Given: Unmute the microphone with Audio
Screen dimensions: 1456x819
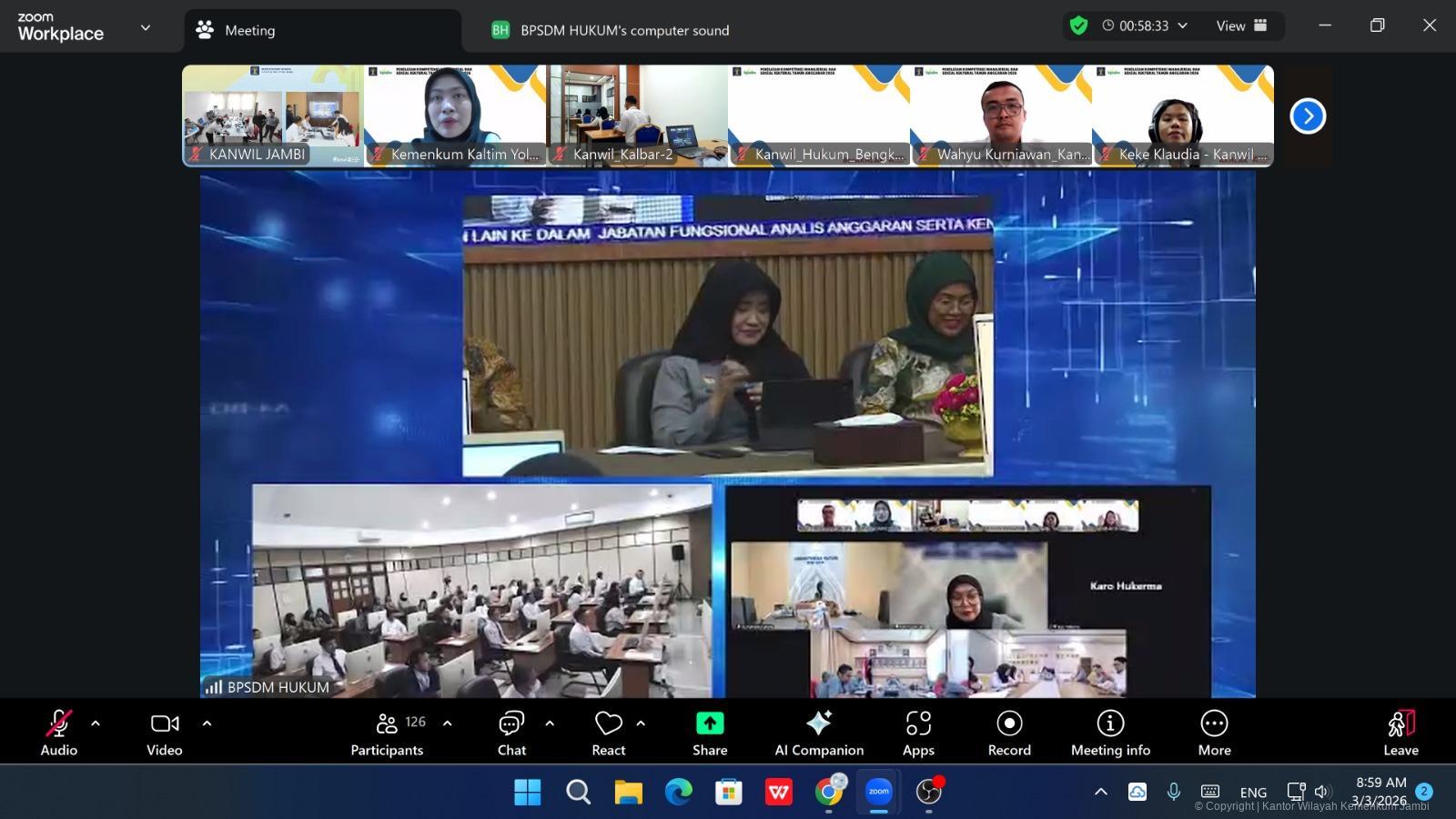Looking at the screenshot, I should (x=58, y=733).
